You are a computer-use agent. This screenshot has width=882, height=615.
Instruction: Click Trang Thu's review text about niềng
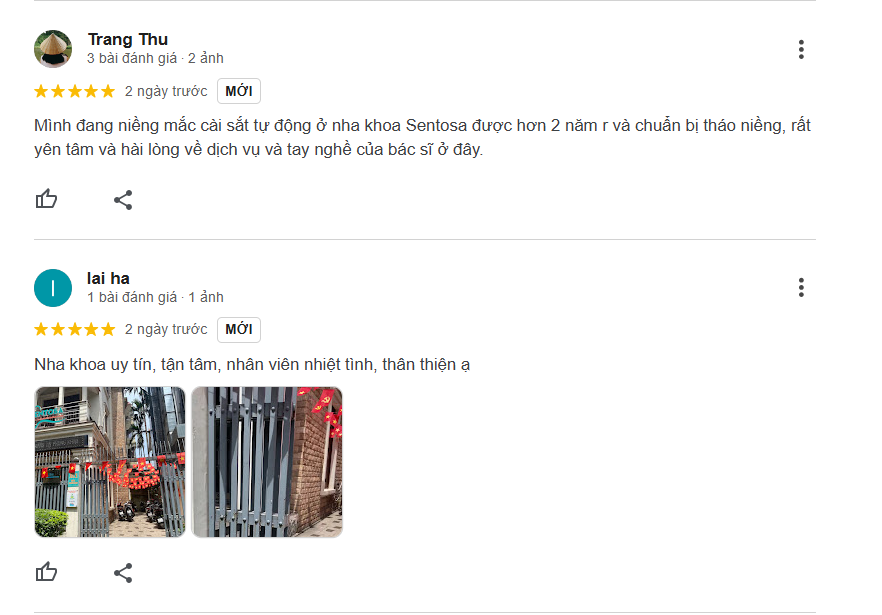(x=422, y=137)
